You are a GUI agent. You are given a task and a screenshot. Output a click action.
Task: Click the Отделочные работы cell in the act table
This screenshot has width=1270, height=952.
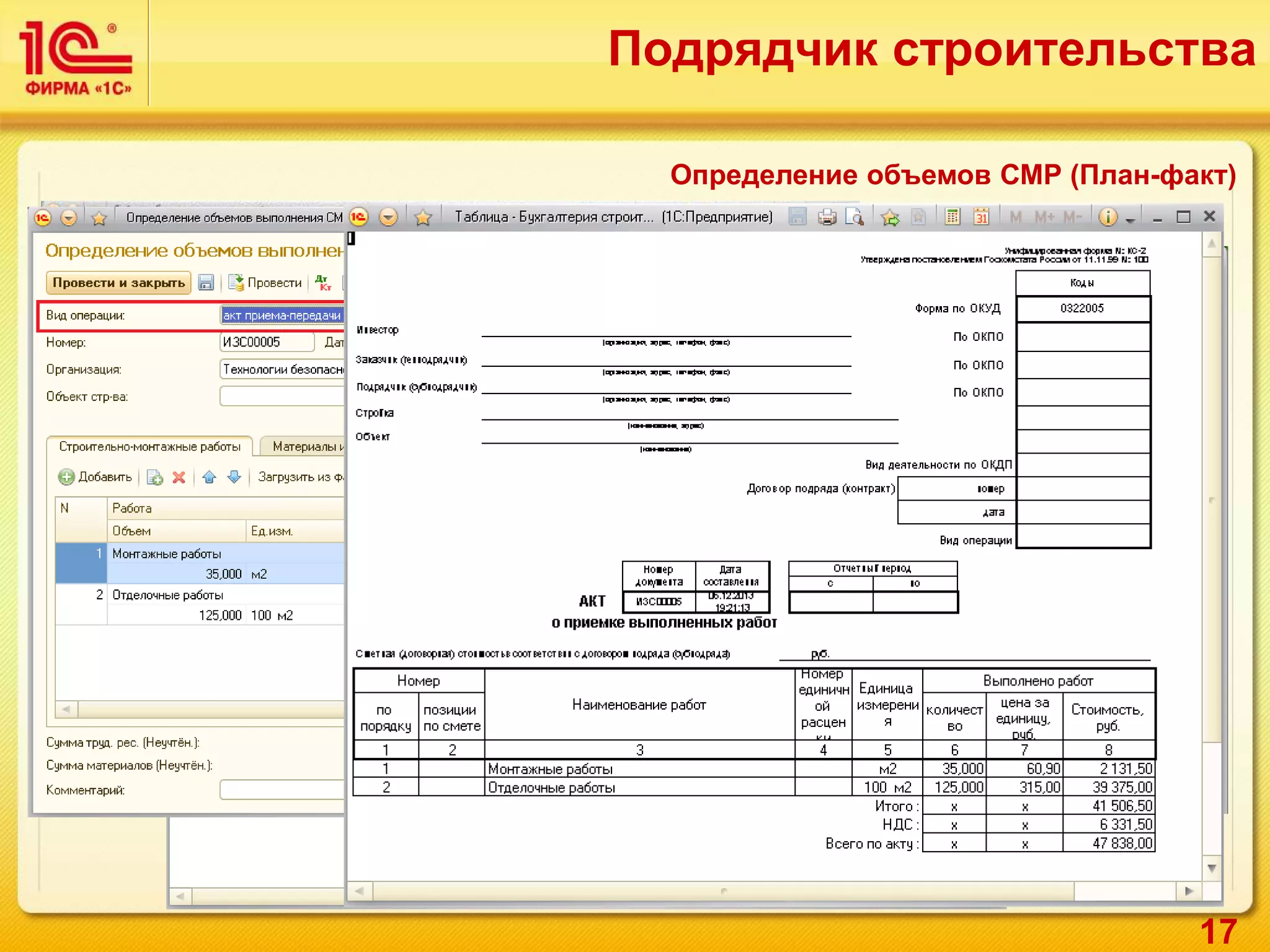click(640, 788)
